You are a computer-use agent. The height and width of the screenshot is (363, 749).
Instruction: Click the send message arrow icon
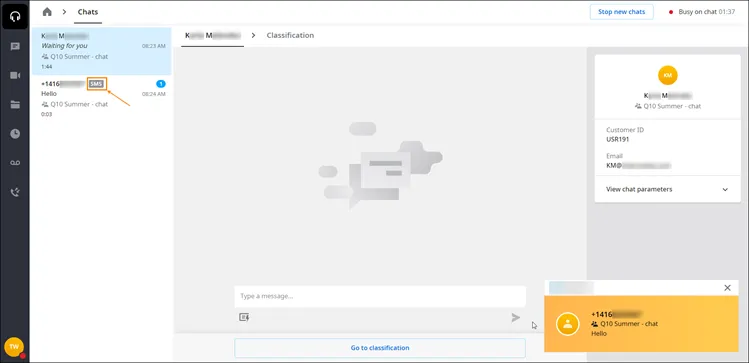(x=515, y=318)
